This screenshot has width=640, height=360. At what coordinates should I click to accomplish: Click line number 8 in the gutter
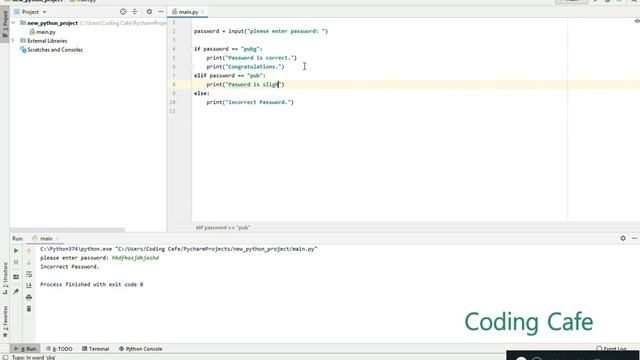(x=174, y=84)
